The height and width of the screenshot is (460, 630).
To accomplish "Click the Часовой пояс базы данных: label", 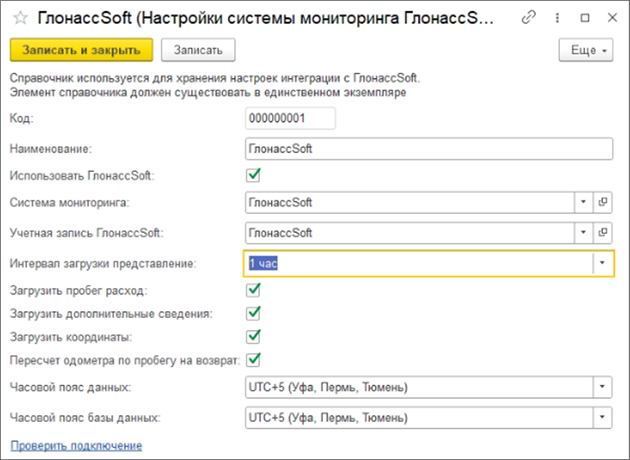I will pyautogui.click(x=85, y=418).
